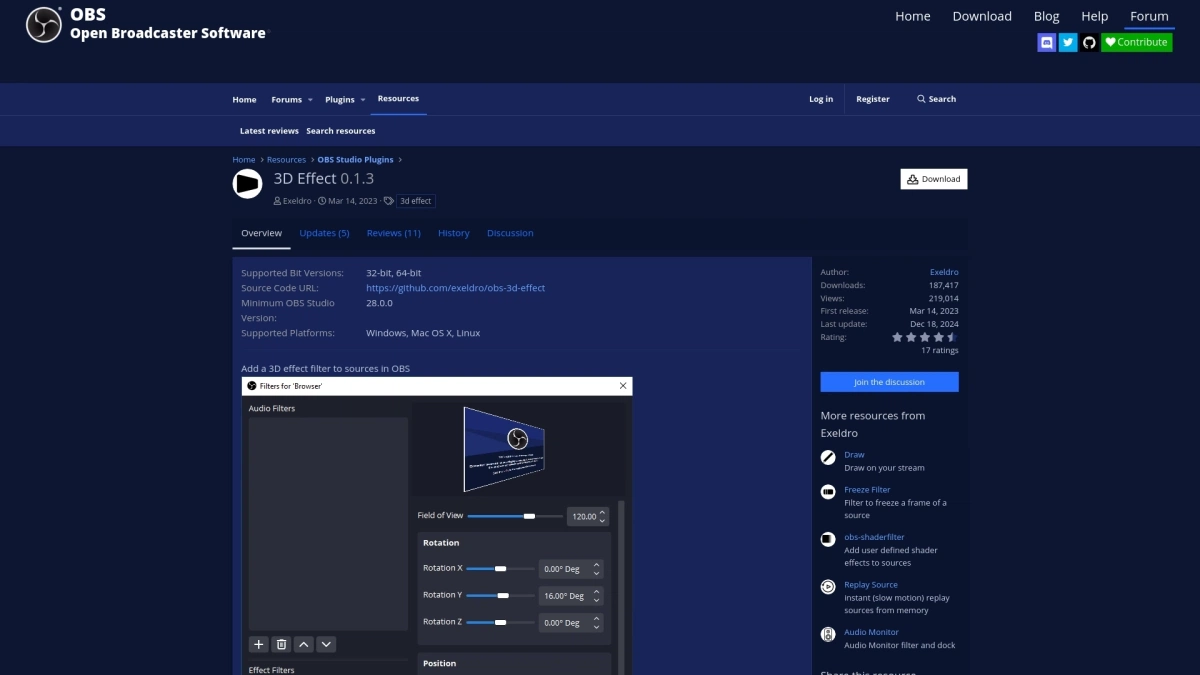Screen dimensions: 1200x675
Task: Move the filter down with the down arrow icon
Action: tap(326, 644)
